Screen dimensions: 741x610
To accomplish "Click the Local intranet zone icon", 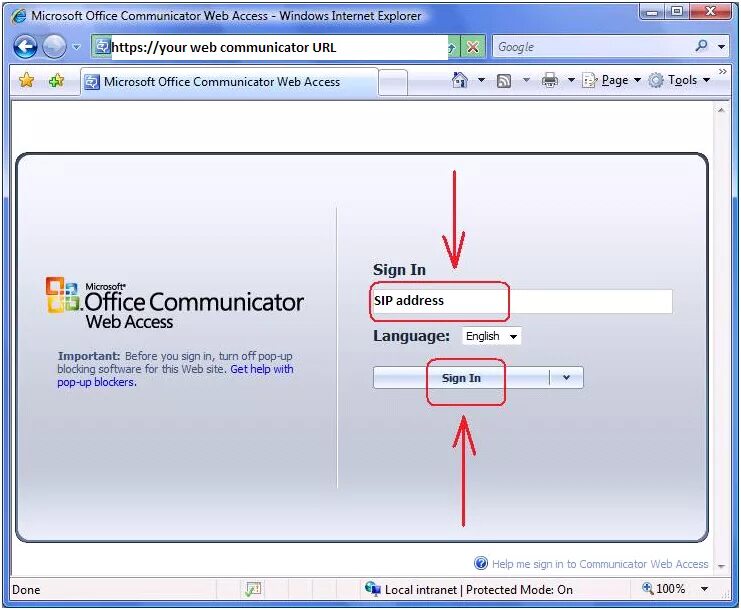I will 372,589.
